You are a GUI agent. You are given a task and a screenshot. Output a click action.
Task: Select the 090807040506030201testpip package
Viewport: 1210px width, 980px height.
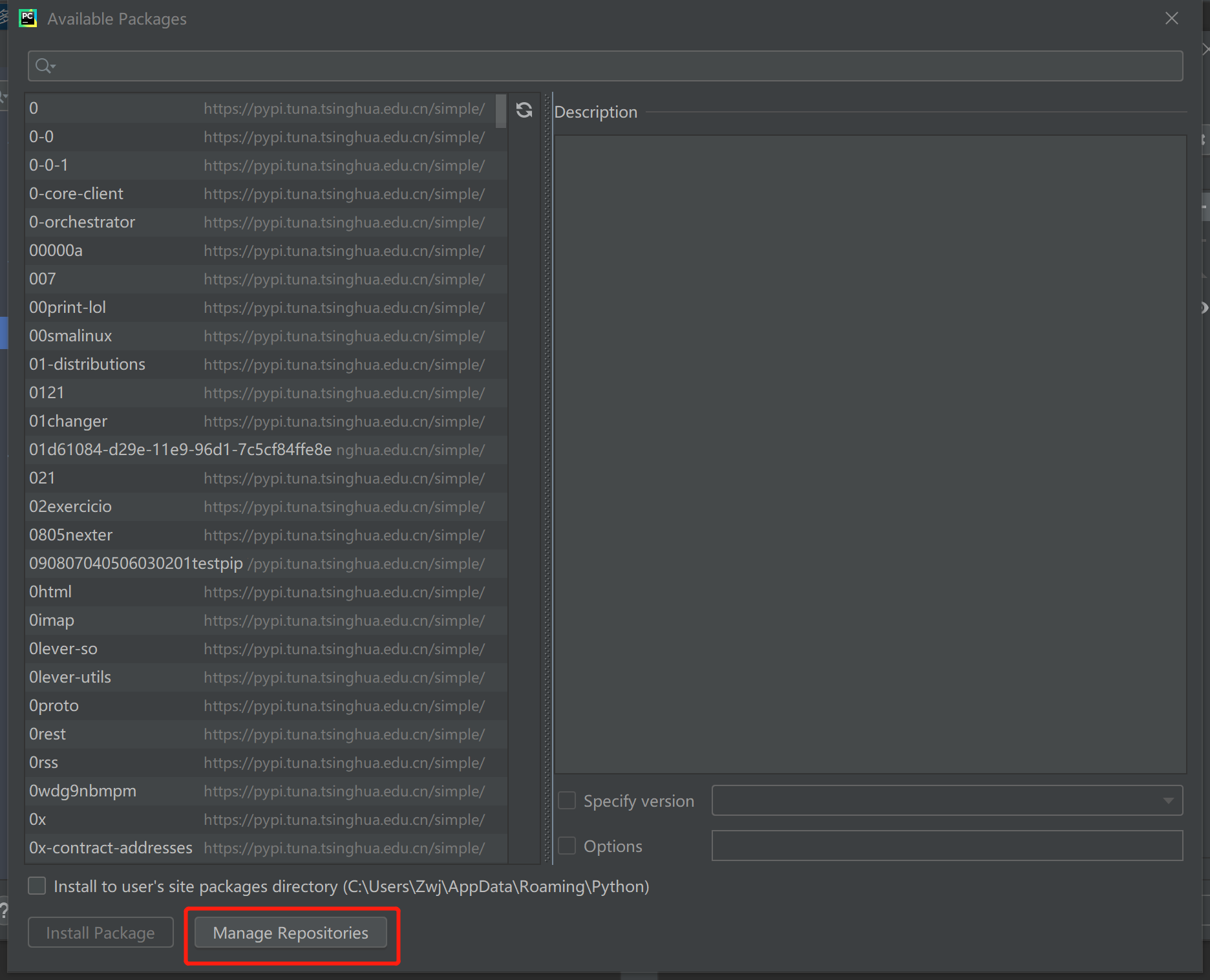click(266, 564)
